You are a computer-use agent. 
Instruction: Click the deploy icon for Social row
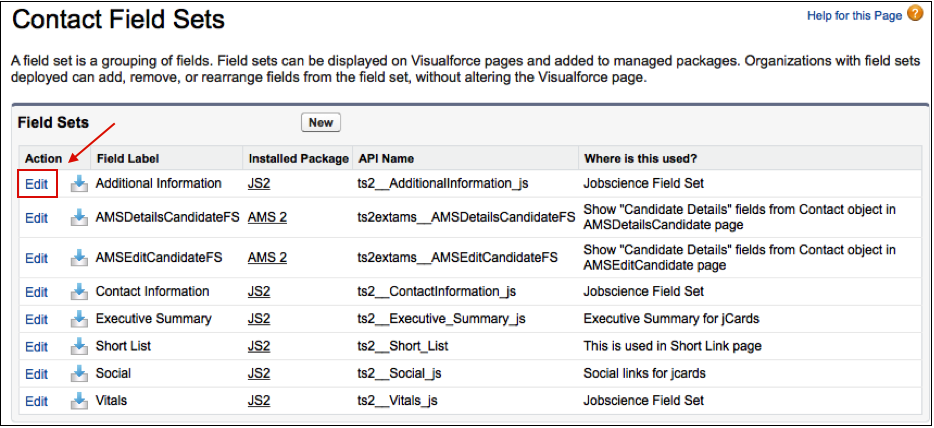tap(79, 374)
